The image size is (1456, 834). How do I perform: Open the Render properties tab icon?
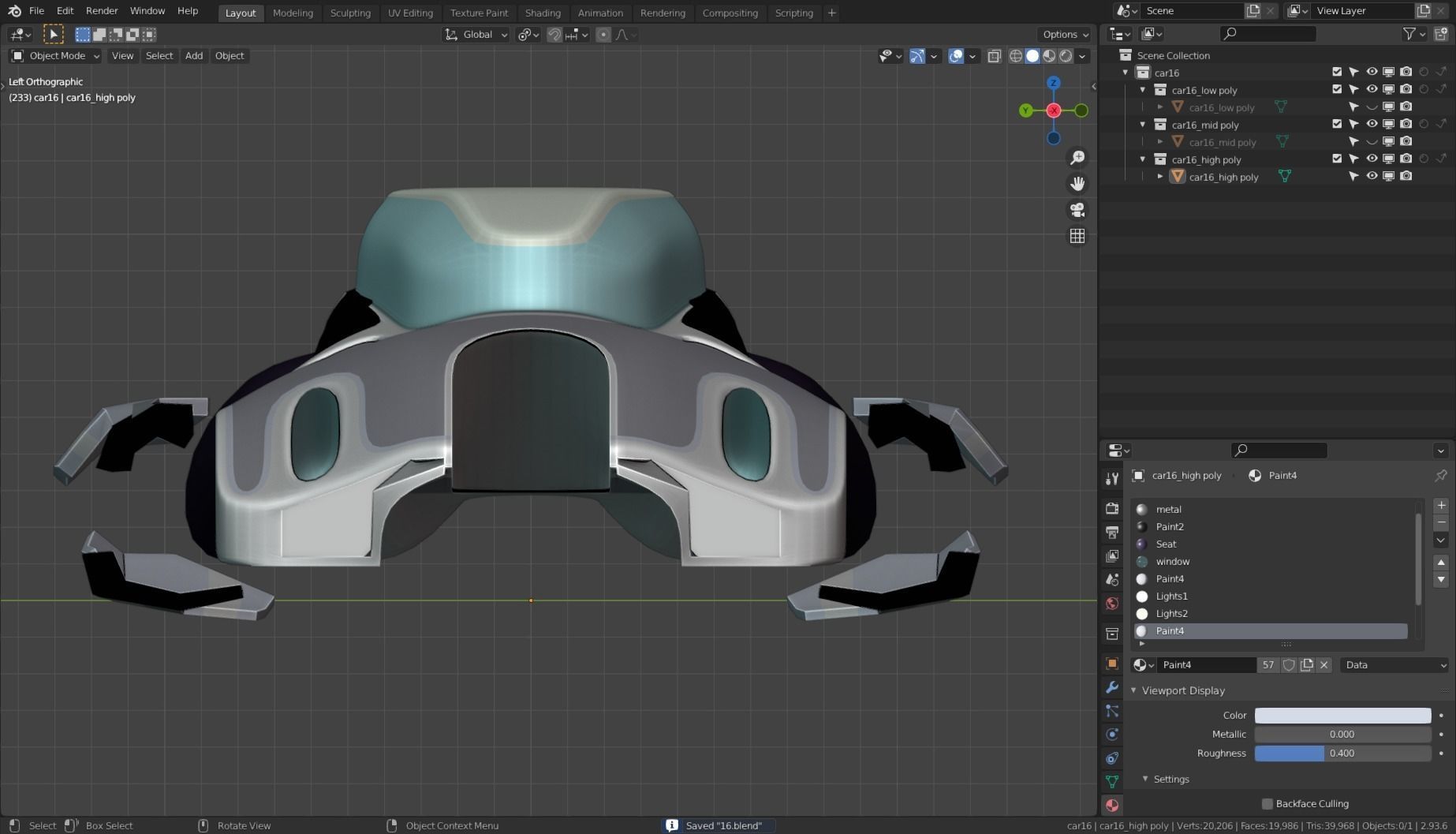pyautogui.click(x=1112, y=509)
